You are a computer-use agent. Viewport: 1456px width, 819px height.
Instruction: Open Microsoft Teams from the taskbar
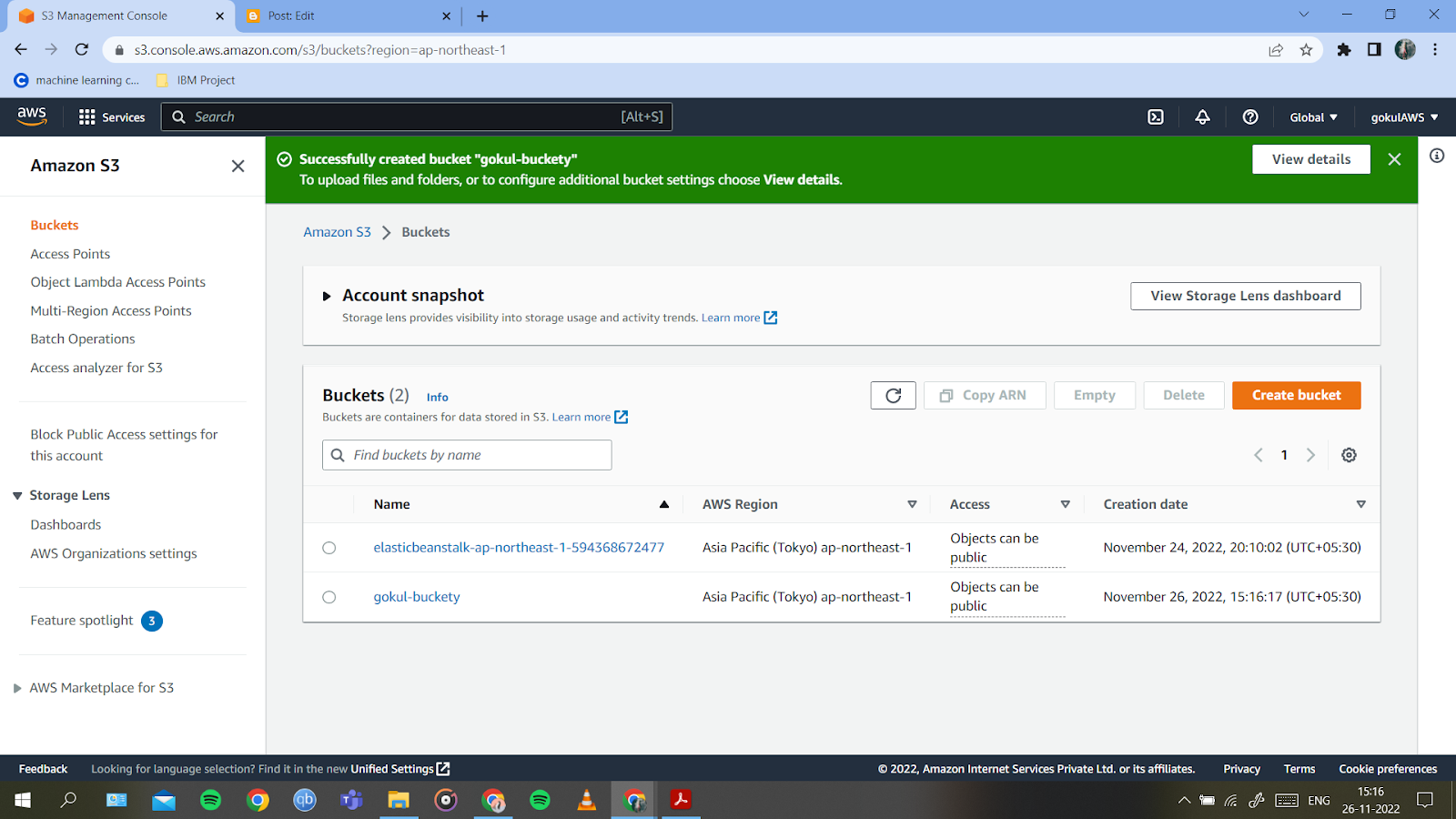pos(351,800)
